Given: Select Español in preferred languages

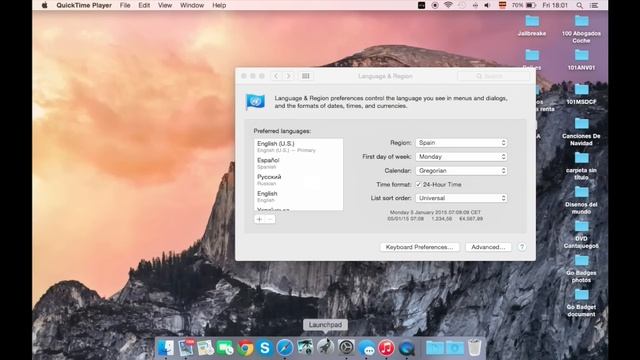Looking at the screenshot, I should 298,163.
